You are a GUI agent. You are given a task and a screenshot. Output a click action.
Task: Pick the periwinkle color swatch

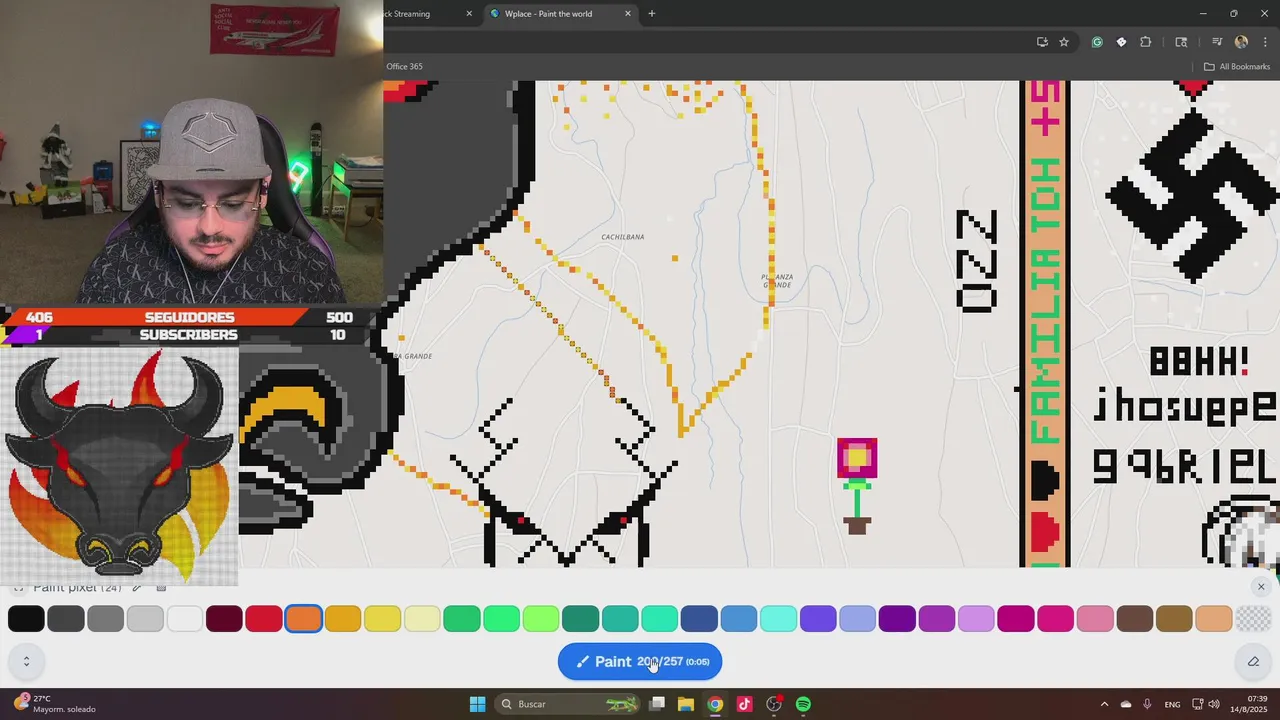(858, 619)
